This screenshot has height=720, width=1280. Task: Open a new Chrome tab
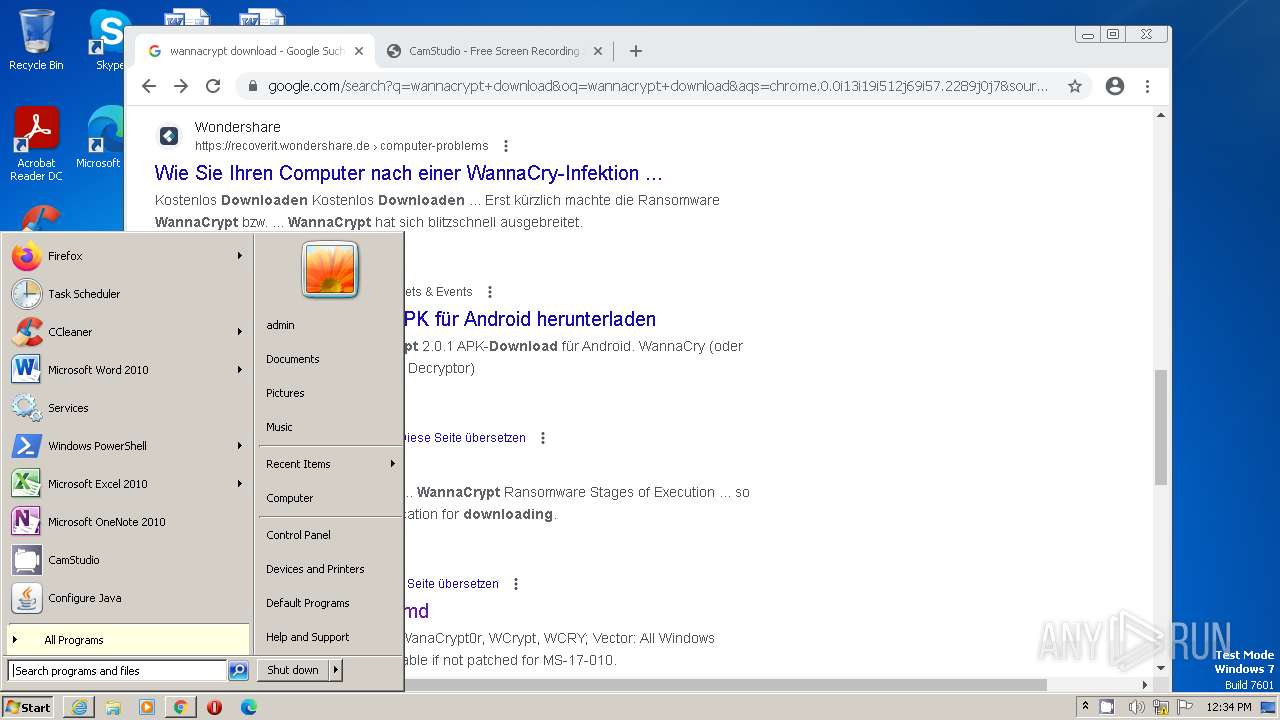[635, 51]
